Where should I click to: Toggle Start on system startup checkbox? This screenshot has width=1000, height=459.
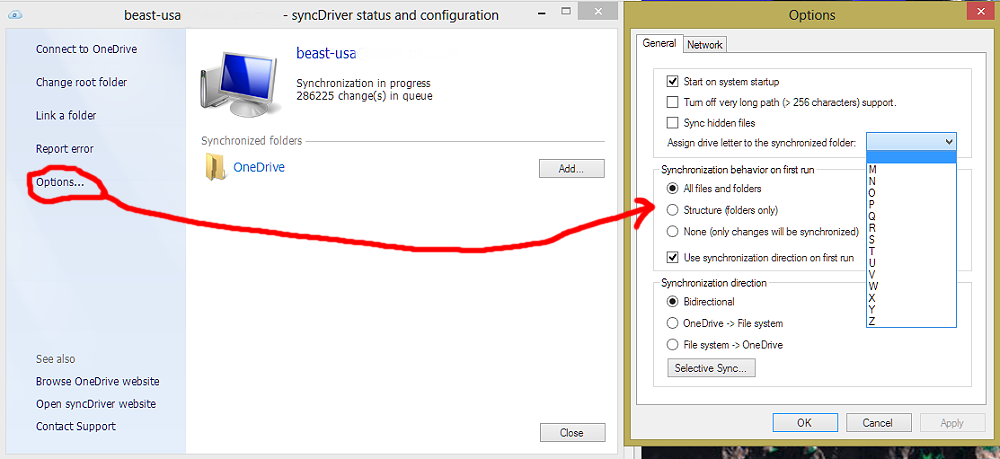pyautogui.click(x=672, y=82)
